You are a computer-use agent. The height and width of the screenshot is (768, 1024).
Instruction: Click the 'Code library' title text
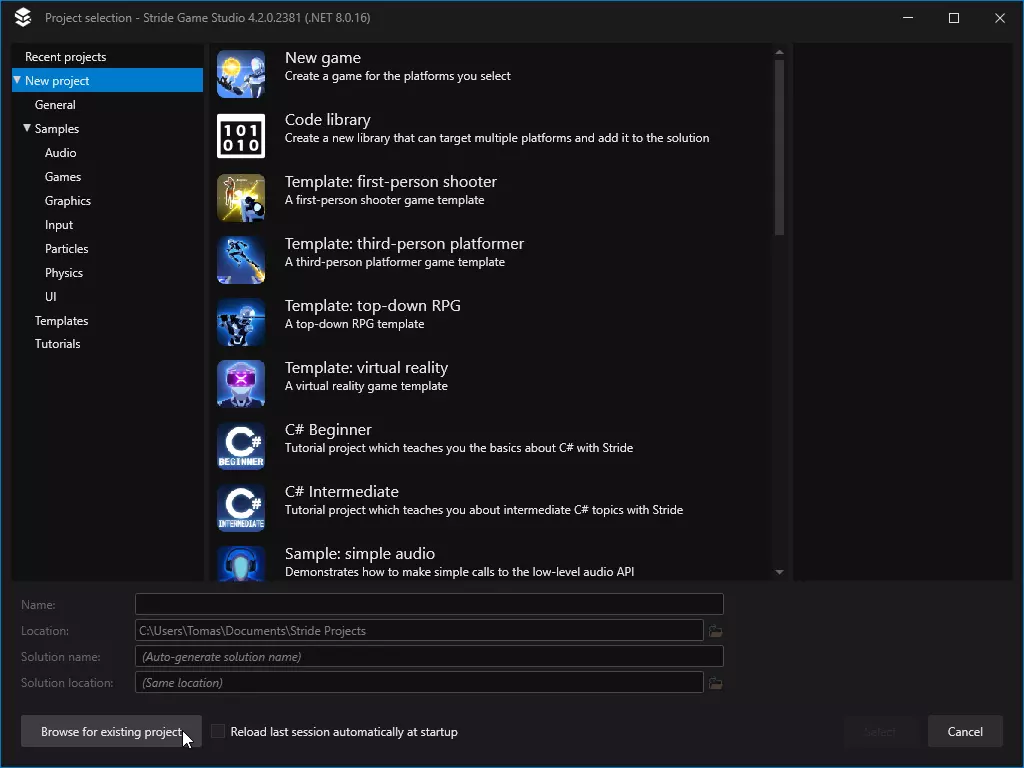click(x=327, y=120)
